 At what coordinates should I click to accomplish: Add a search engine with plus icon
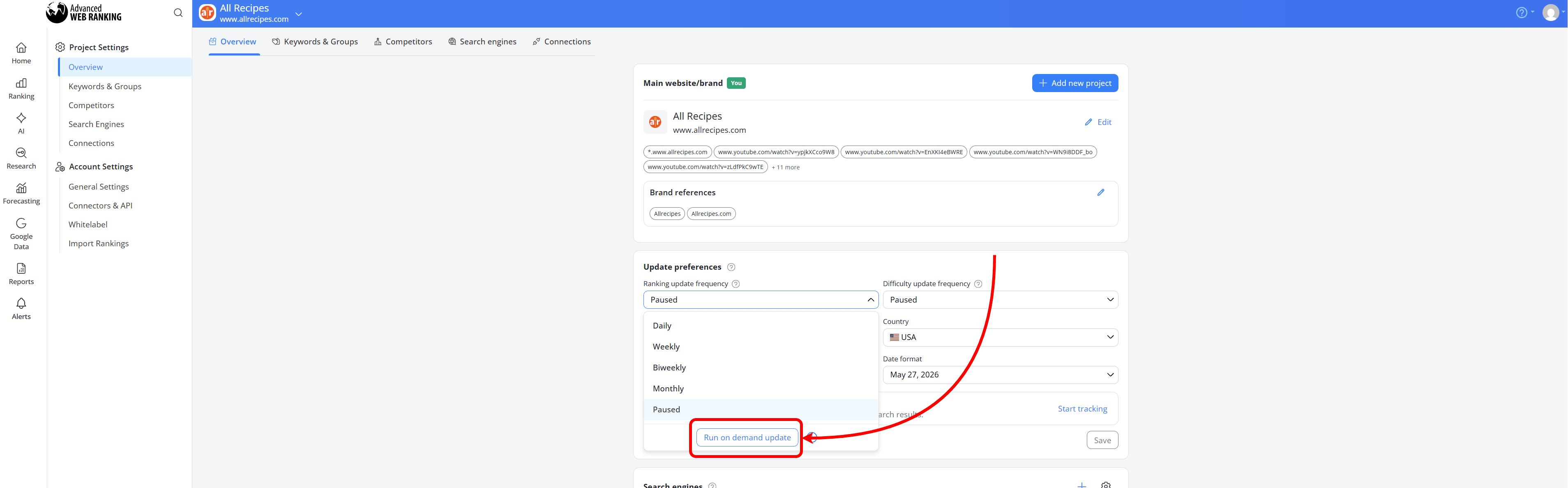(1081, 485)
